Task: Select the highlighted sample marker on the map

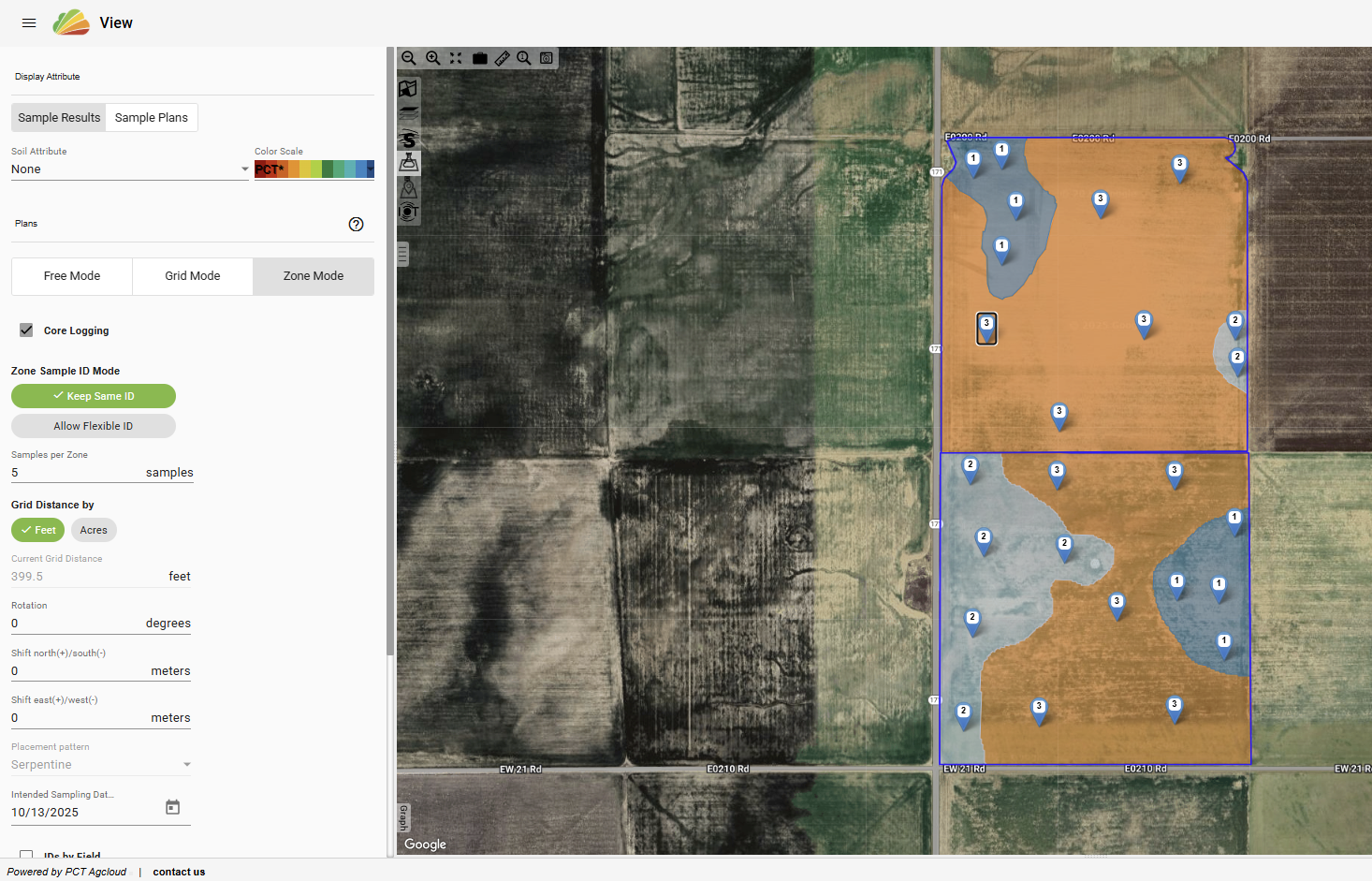Action: (986, 329)
